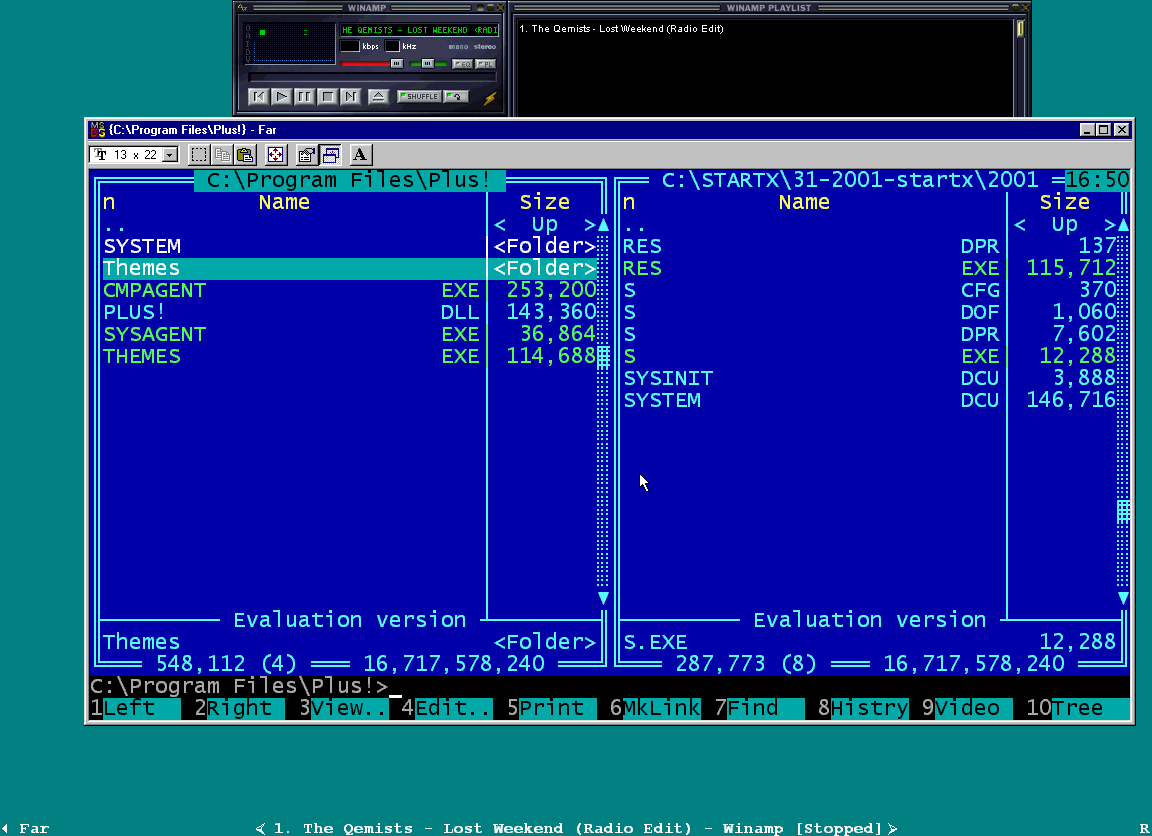Open the Properties toolbar icon
Screen dimensions: 1152x836
307,155
